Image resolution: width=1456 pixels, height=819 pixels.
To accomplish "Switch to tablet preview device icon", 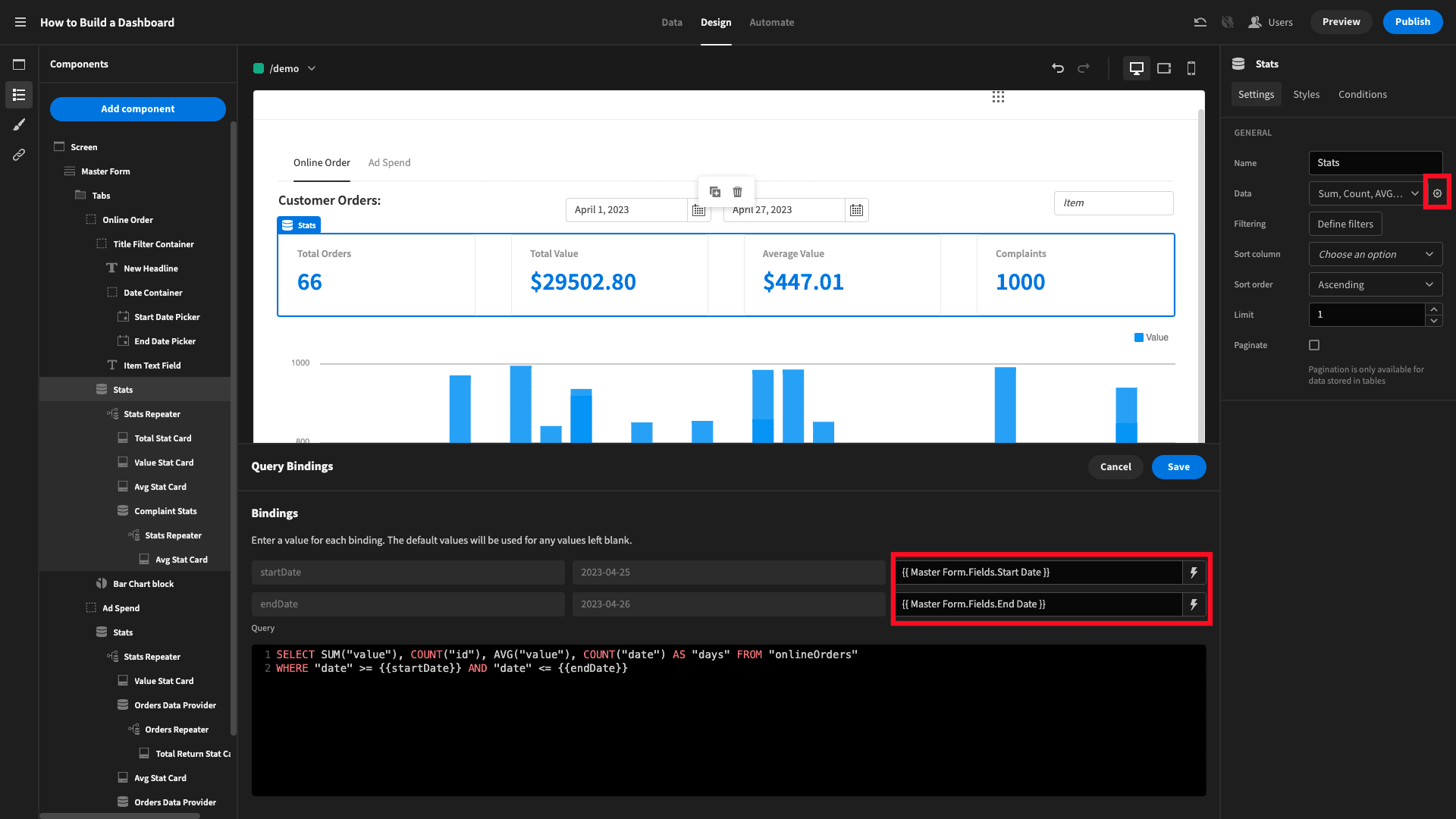I will pos(1164,68).
